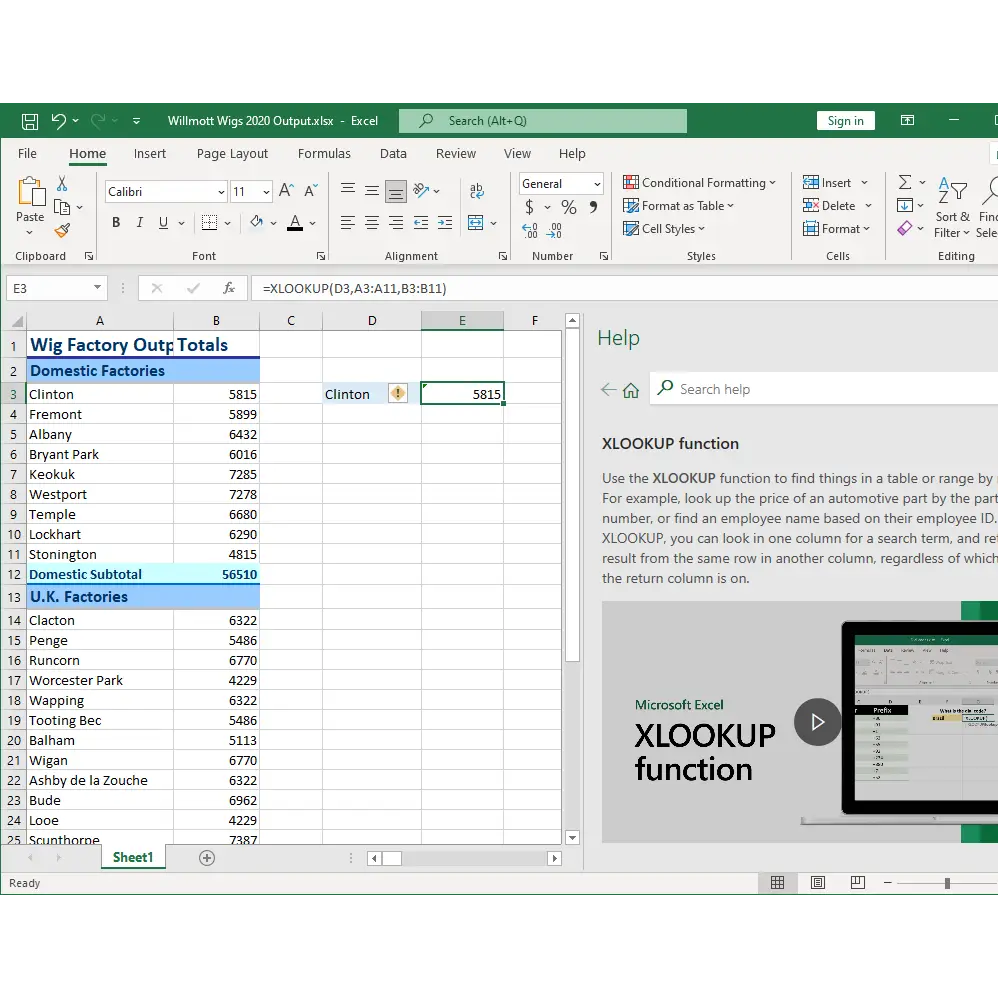Switch to the Formulas ribbon tab

(324, 153)
